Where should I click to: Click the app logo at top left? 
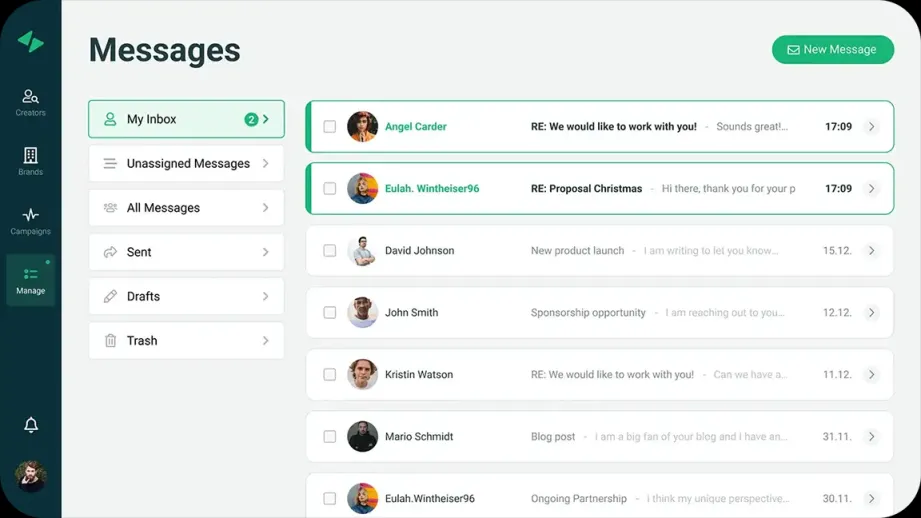(31, 41)
